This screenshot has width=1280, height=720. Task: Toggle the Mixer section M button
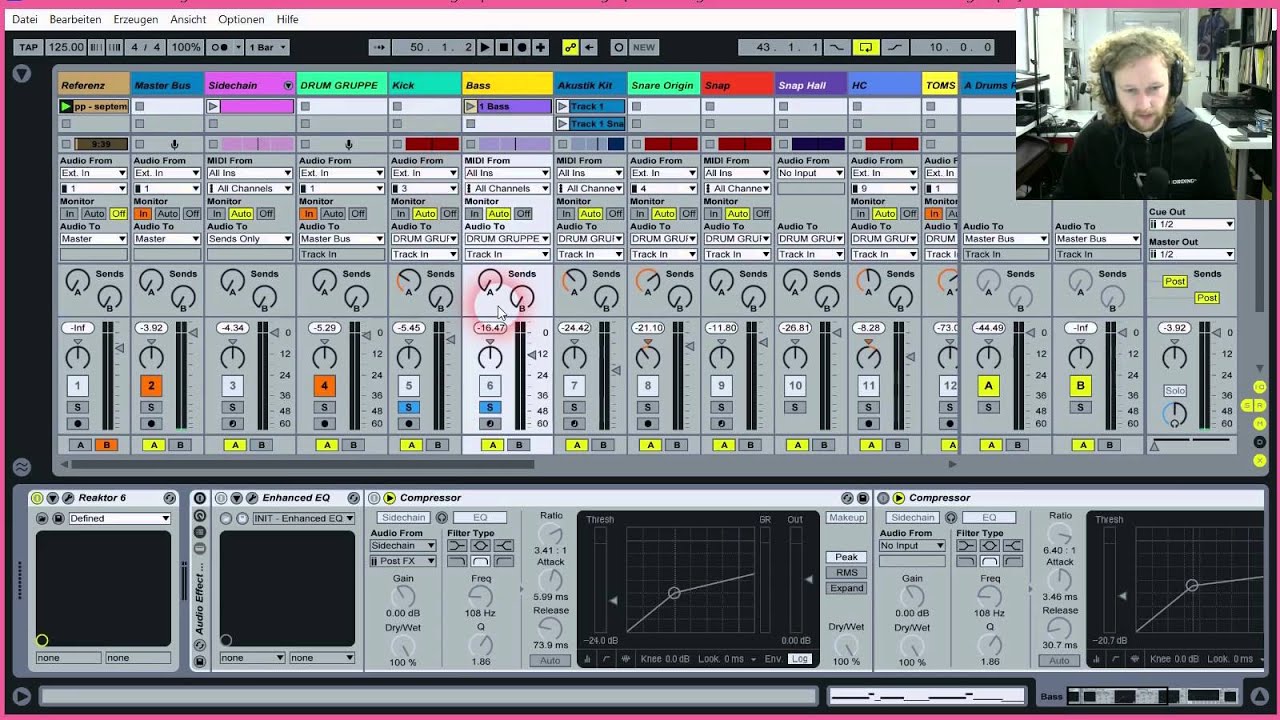(1260, 423)
